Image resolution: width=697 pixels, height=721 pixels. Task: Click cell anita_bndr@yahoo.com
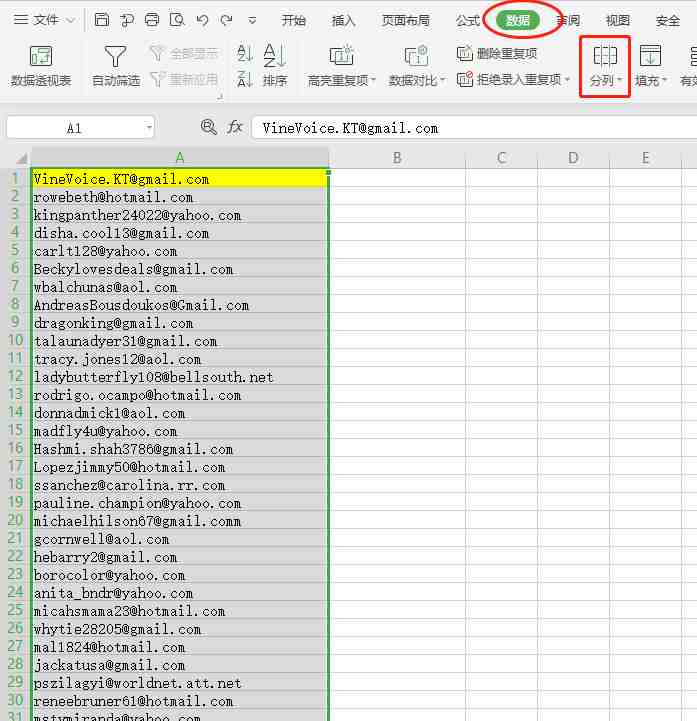(180, 593)
